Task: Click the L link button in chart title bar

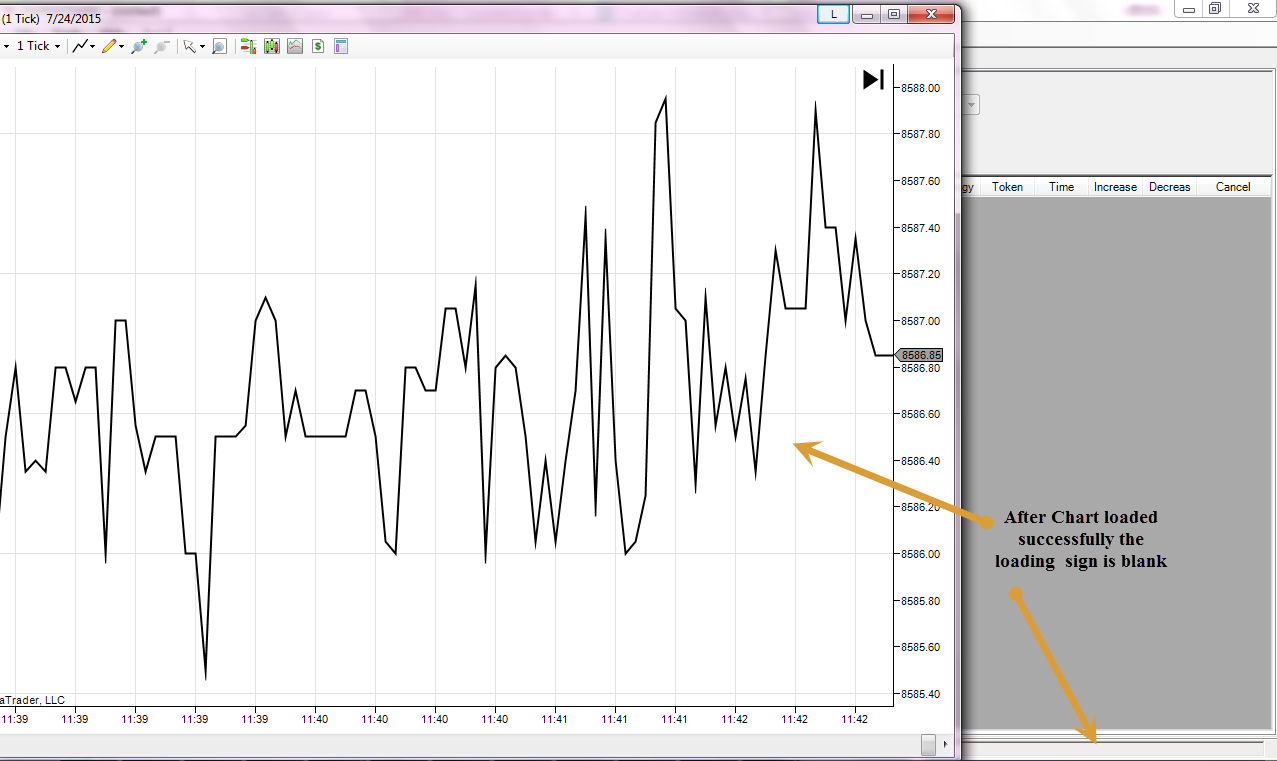Action: (834, 14)
